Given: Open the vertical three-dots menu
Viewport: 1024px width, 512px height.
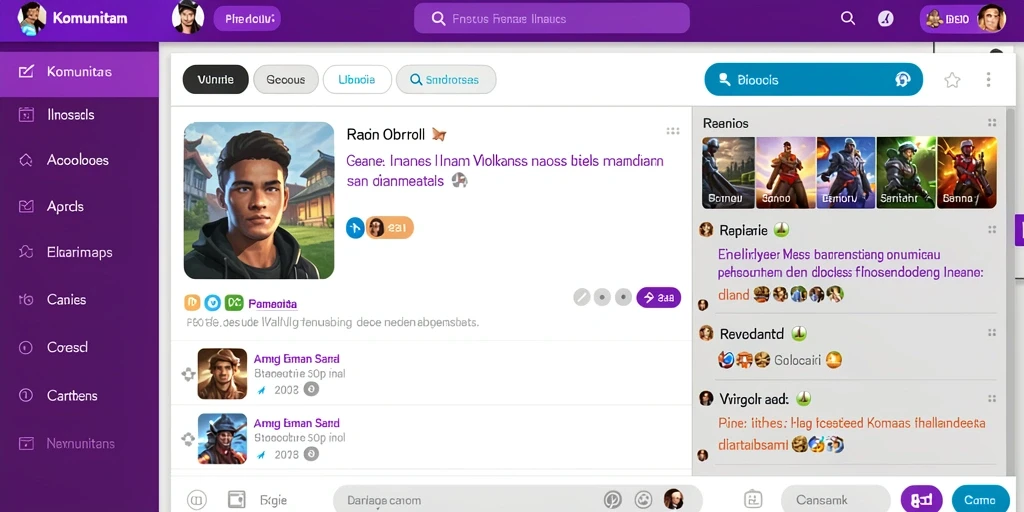Looking at the screenshot, I should [988, 80].
